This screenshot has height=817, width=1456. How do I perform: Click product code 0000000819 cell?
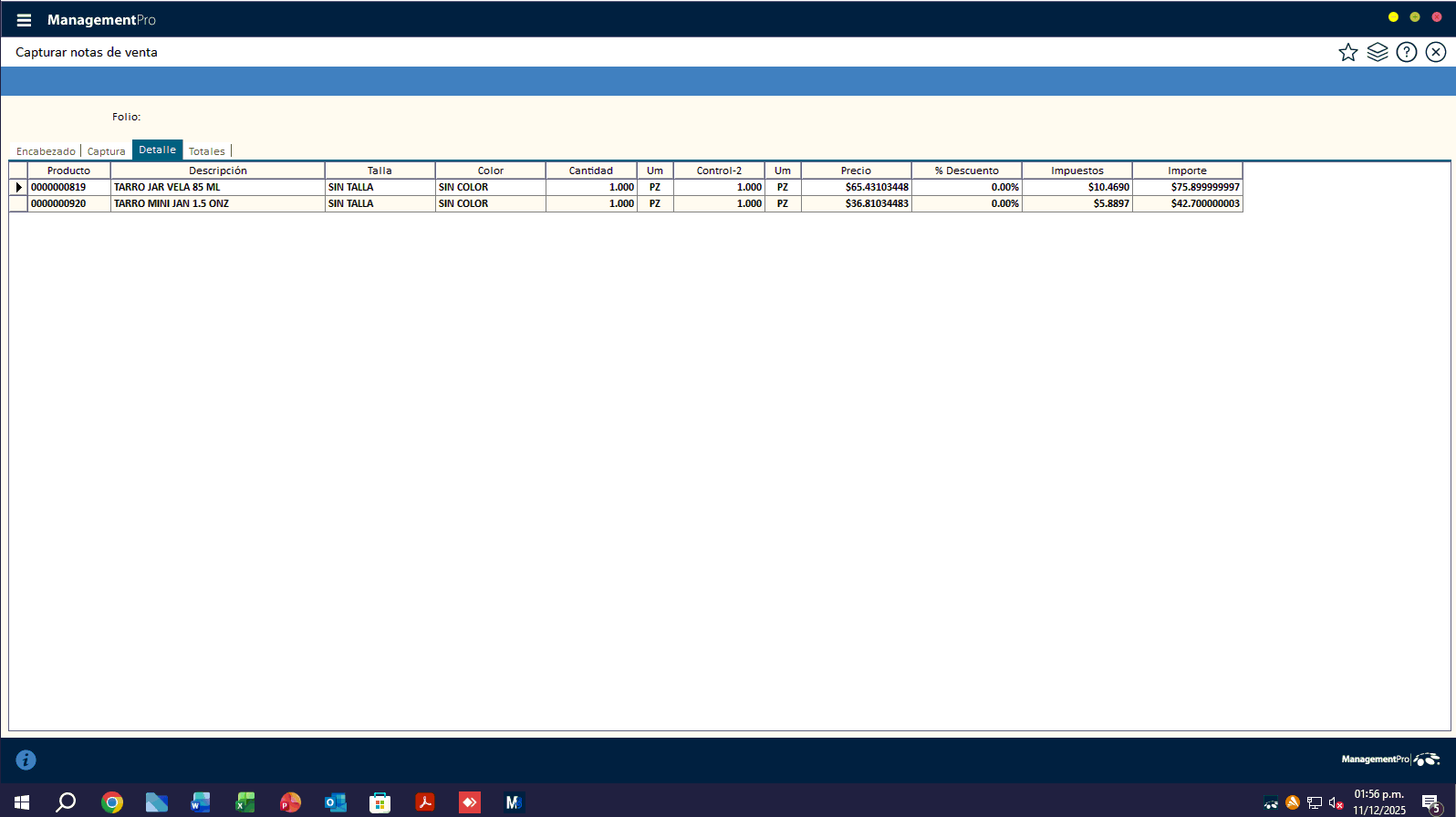tap(68, 187)
